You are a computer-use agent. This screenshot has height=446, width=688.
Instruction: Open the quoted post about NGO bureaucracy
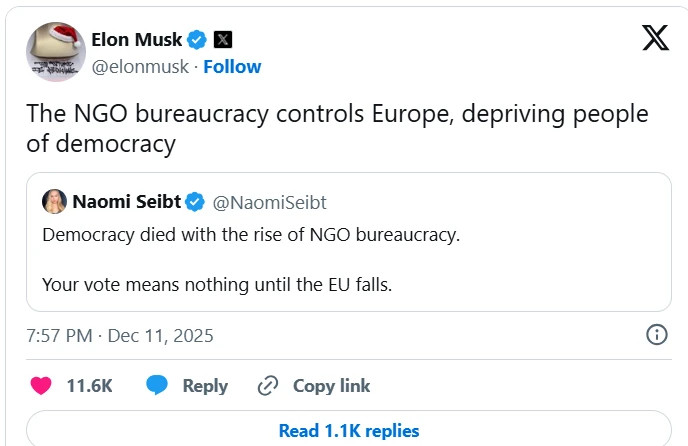point(348,260)
